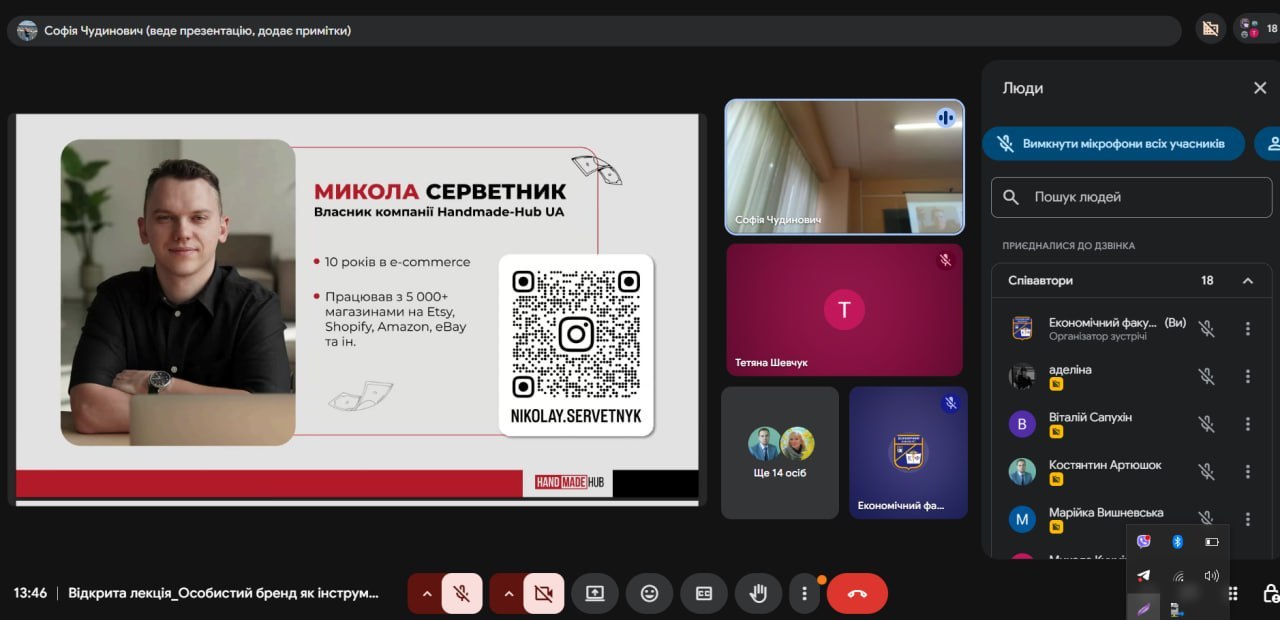1280x620 pixels.
Task: Click yellow badge under Марійка Вишневська
Action: tap(1056, 527)
